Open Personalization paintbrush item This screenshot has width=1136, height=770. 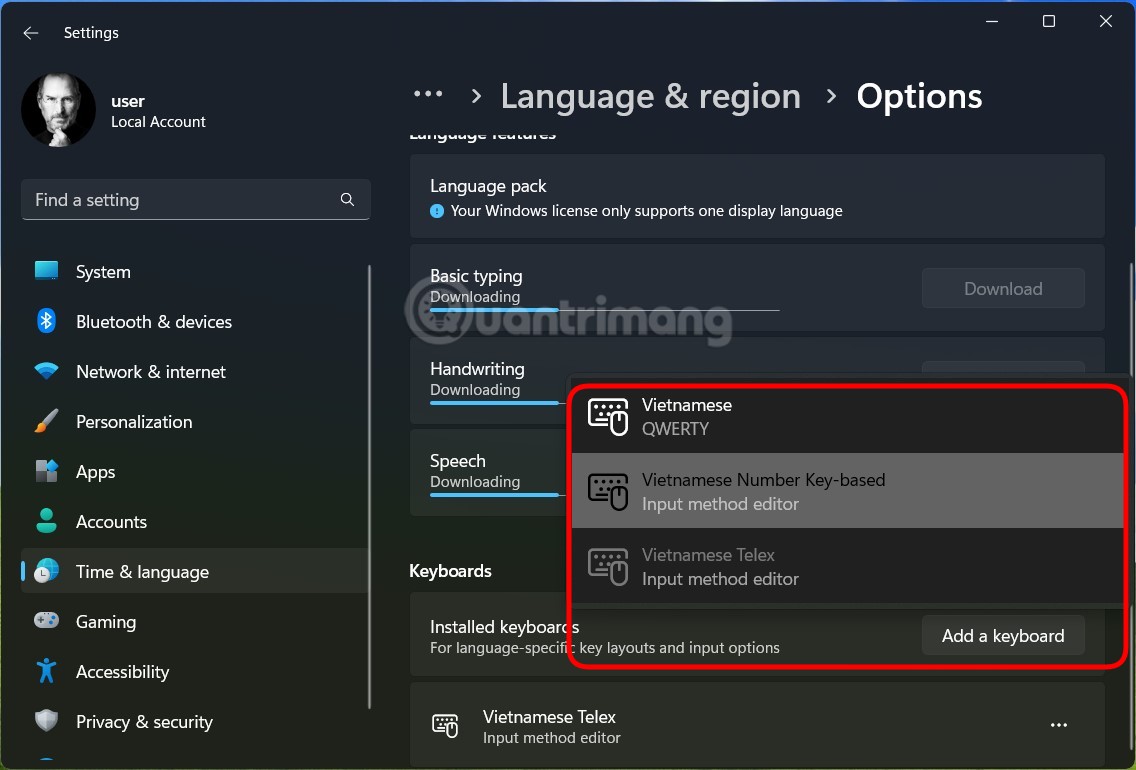[x=133, y=422]
